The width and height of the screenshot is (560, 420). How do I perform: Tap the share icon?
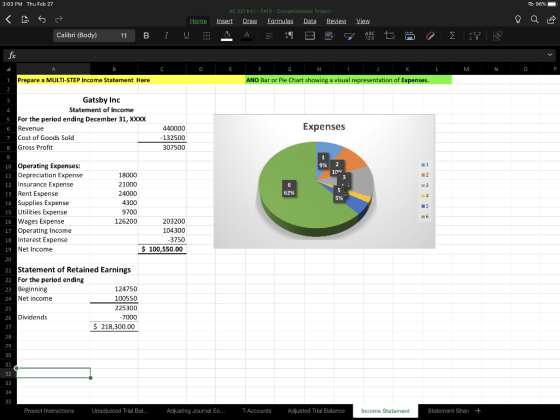tap(551, 20)
